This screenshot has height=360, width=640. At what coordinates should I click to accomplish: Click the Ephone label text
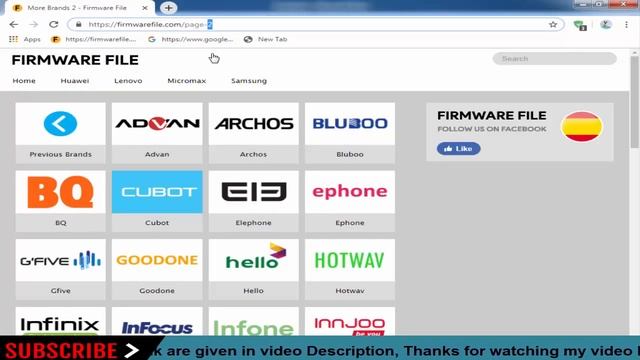(x=350, y=222)
